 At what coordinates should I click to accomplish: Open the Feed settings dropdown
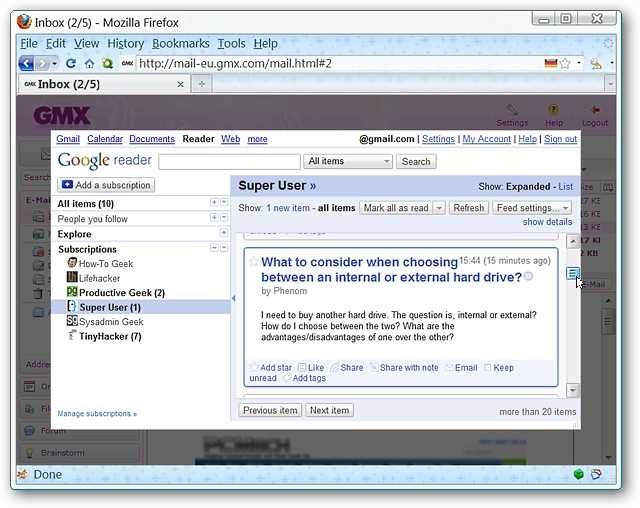tap(532, 208)
